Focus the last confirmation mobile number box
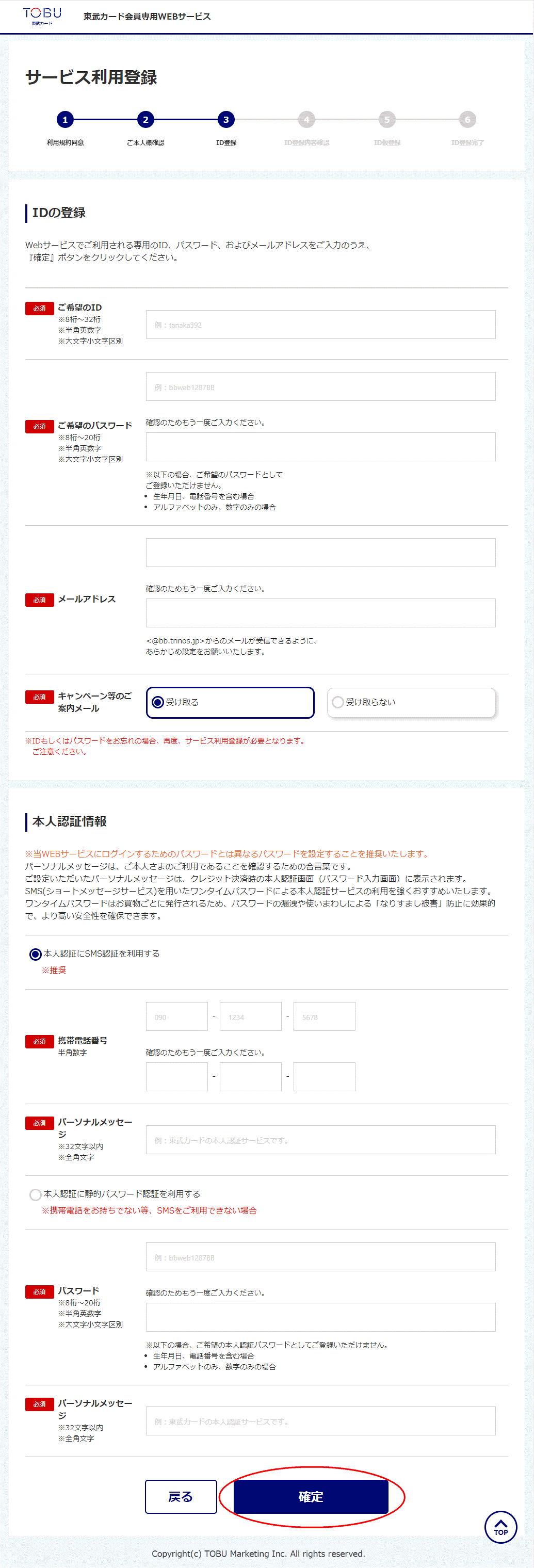The width and height of the screenshot is (534, 1568). [x=324, y=1076]
